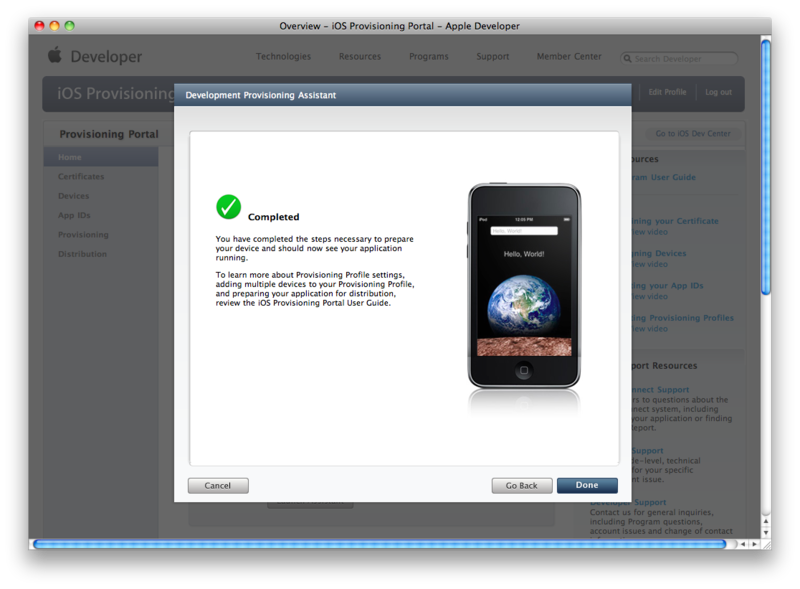This screenshot has height=589, width=800.
Task: Open the Support menu
Action: (x=492, y=56)
